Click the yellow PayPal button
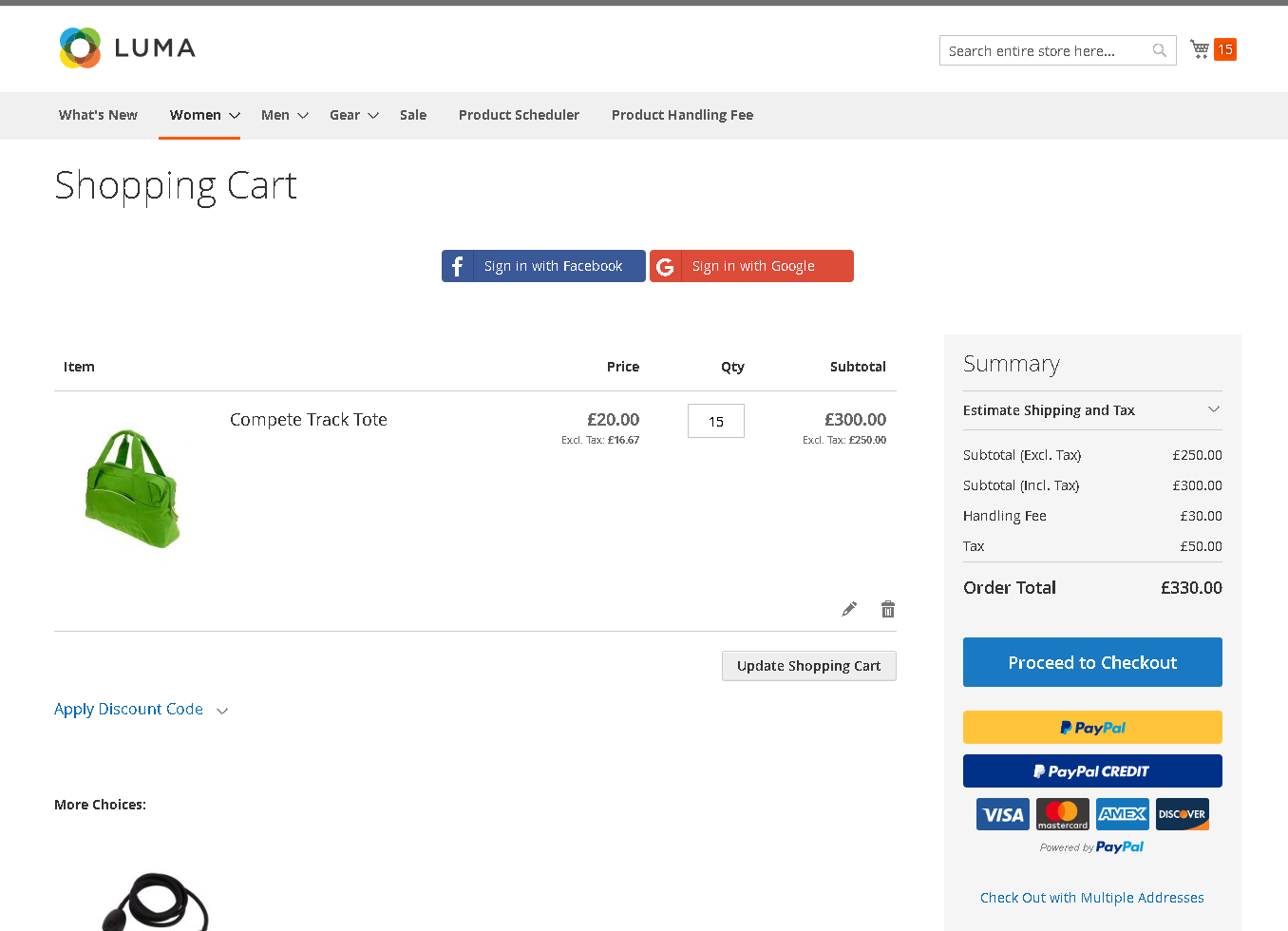This screenshot has width=1288, height=931. tap(1092, 728)
